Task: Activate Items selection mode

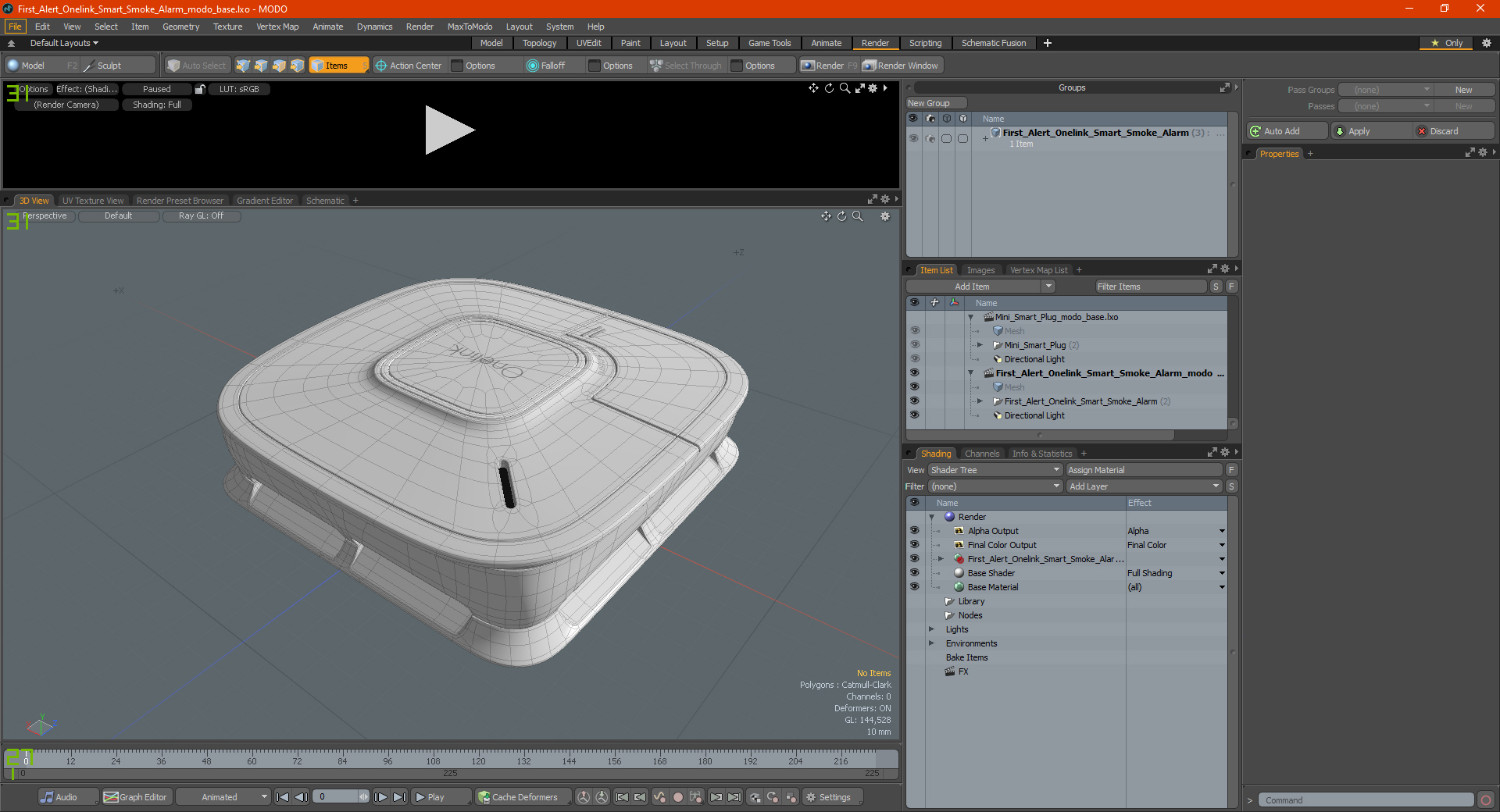Action: pos(338,66)
